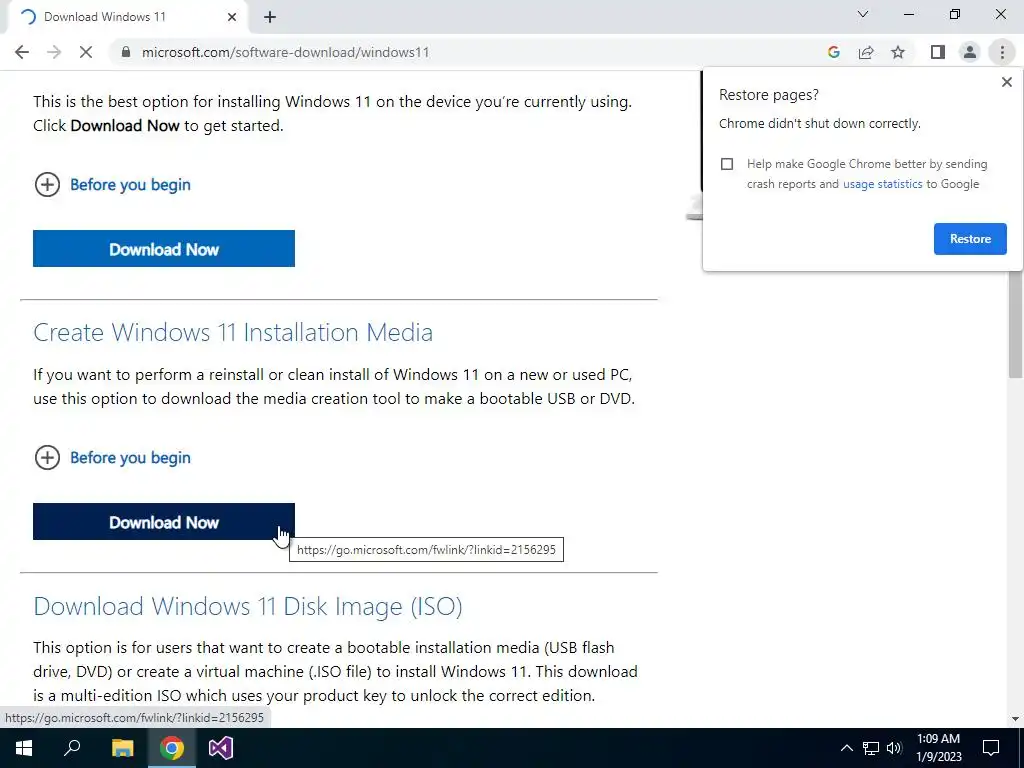
Task: Show hidden system tray icons
Action: [x=846, y=748]
